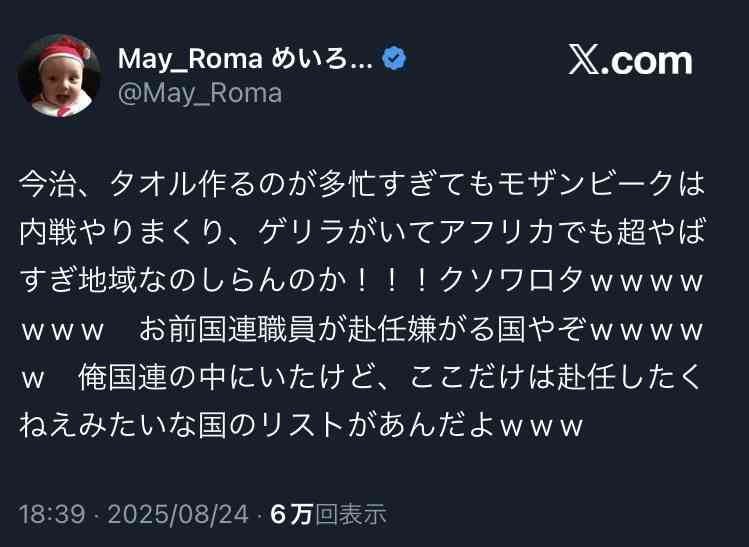Open May_Roma's baby profile avatar

(59, 76)
